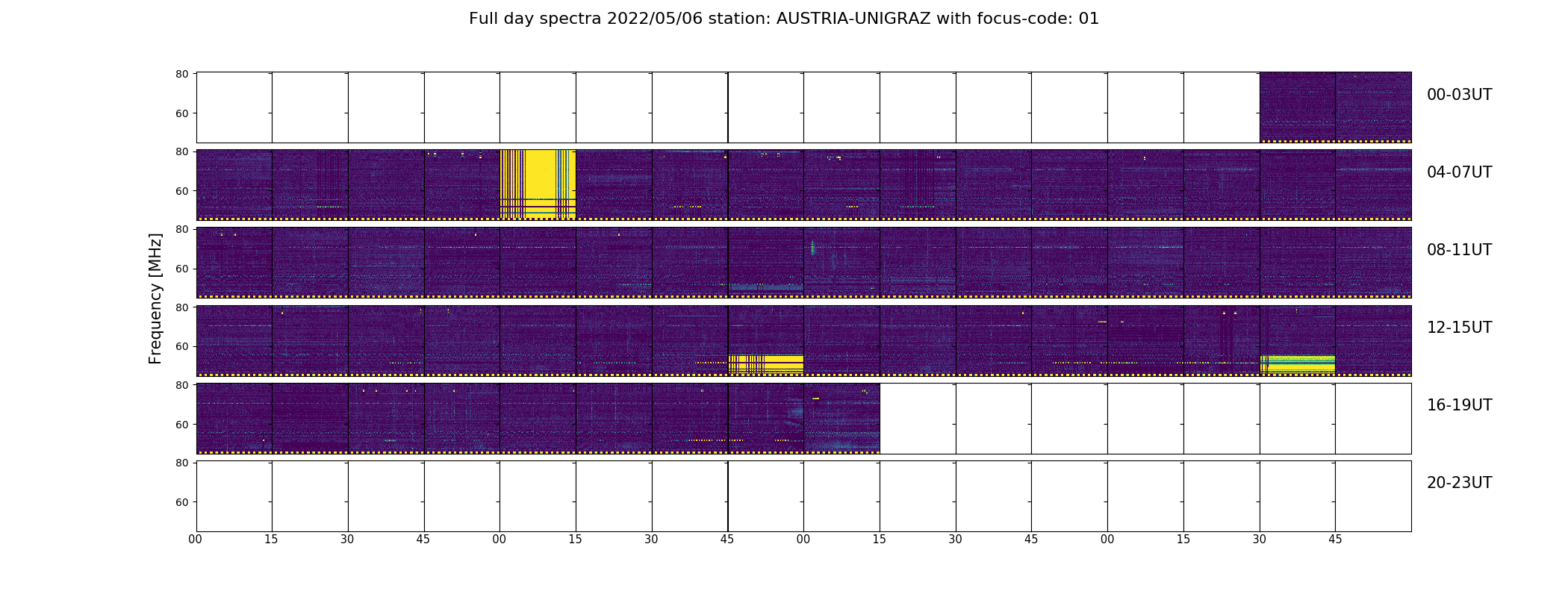Click the "80" tick label of 00-03UT row
1568x597 pixels.
pos(181,74)
